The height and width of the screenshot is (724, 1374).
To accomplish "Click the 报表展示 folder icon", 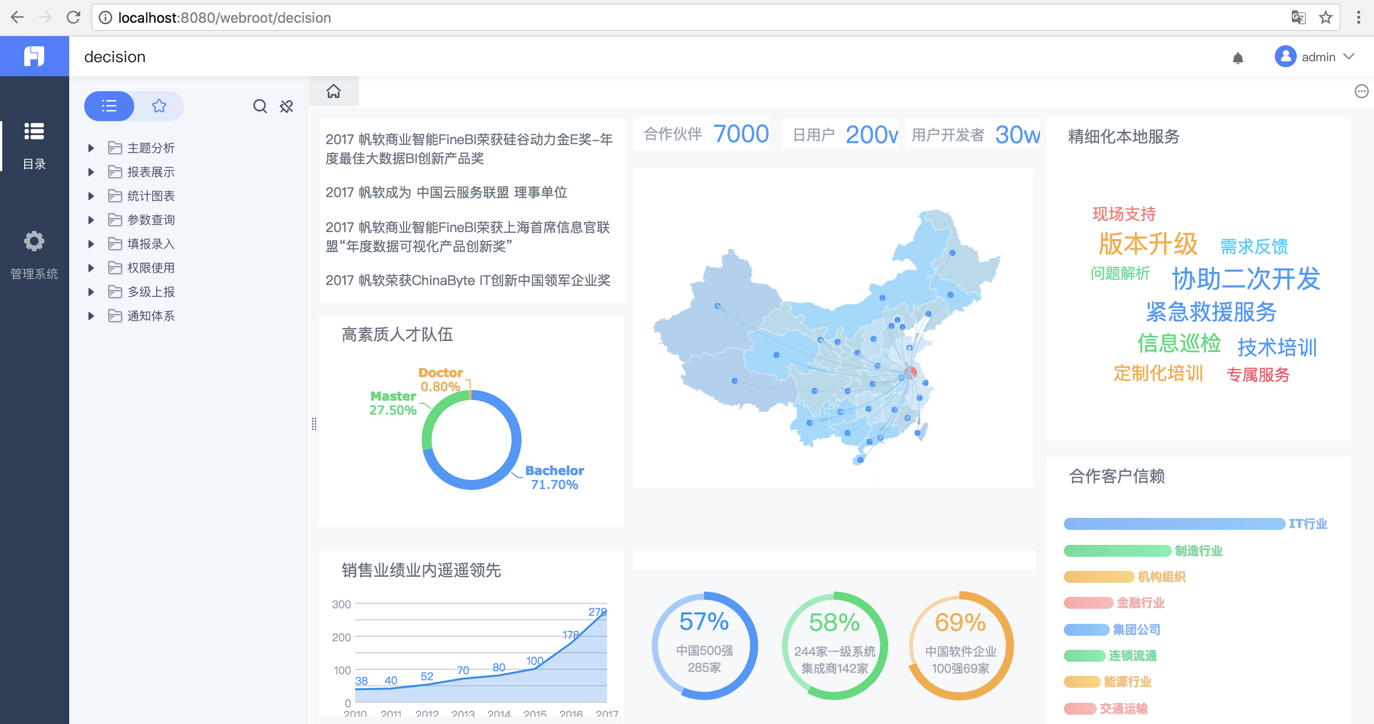I will click(115, 172).
